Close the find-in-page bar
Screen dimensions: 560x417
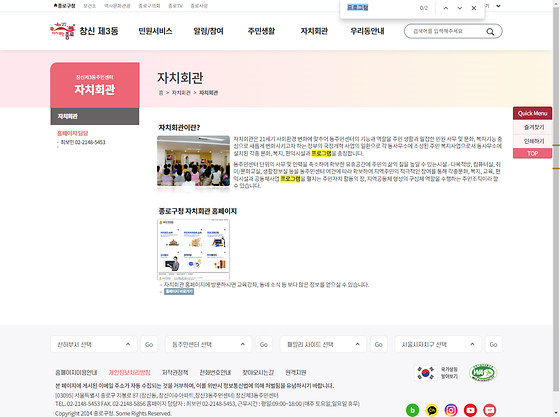click(474, 8)
